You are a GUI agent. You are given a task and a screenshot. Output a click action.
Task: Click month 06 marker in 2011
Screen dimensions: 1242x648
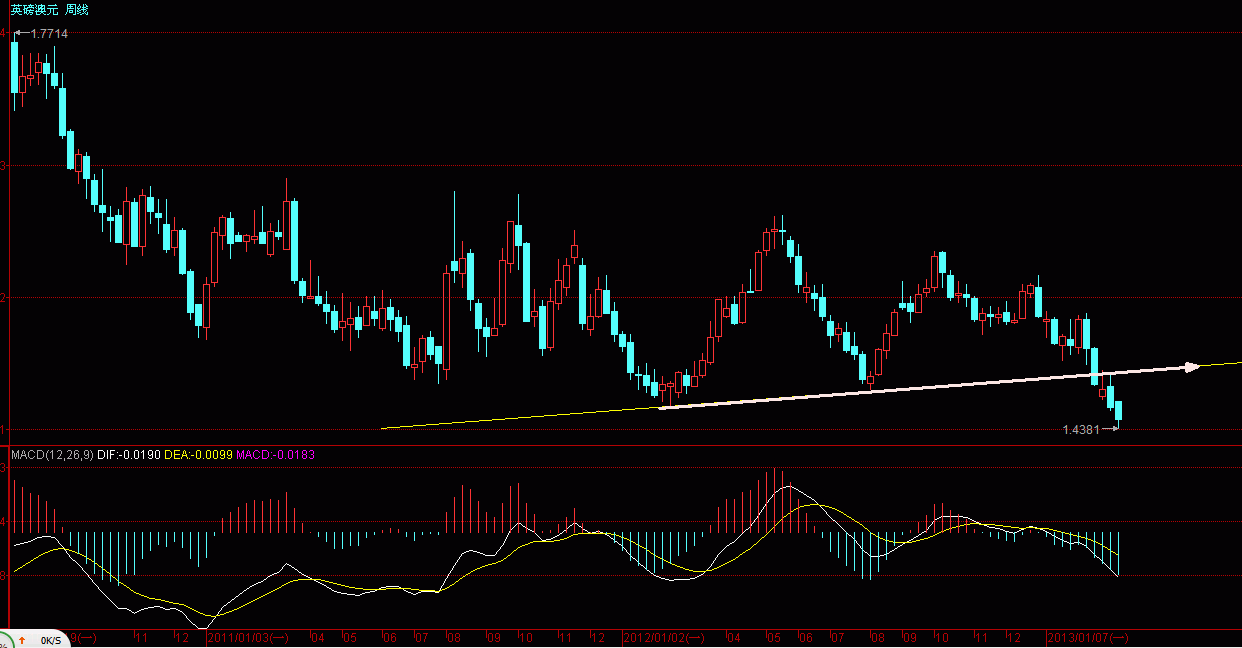pyautogui.click(x=390, y=637)
